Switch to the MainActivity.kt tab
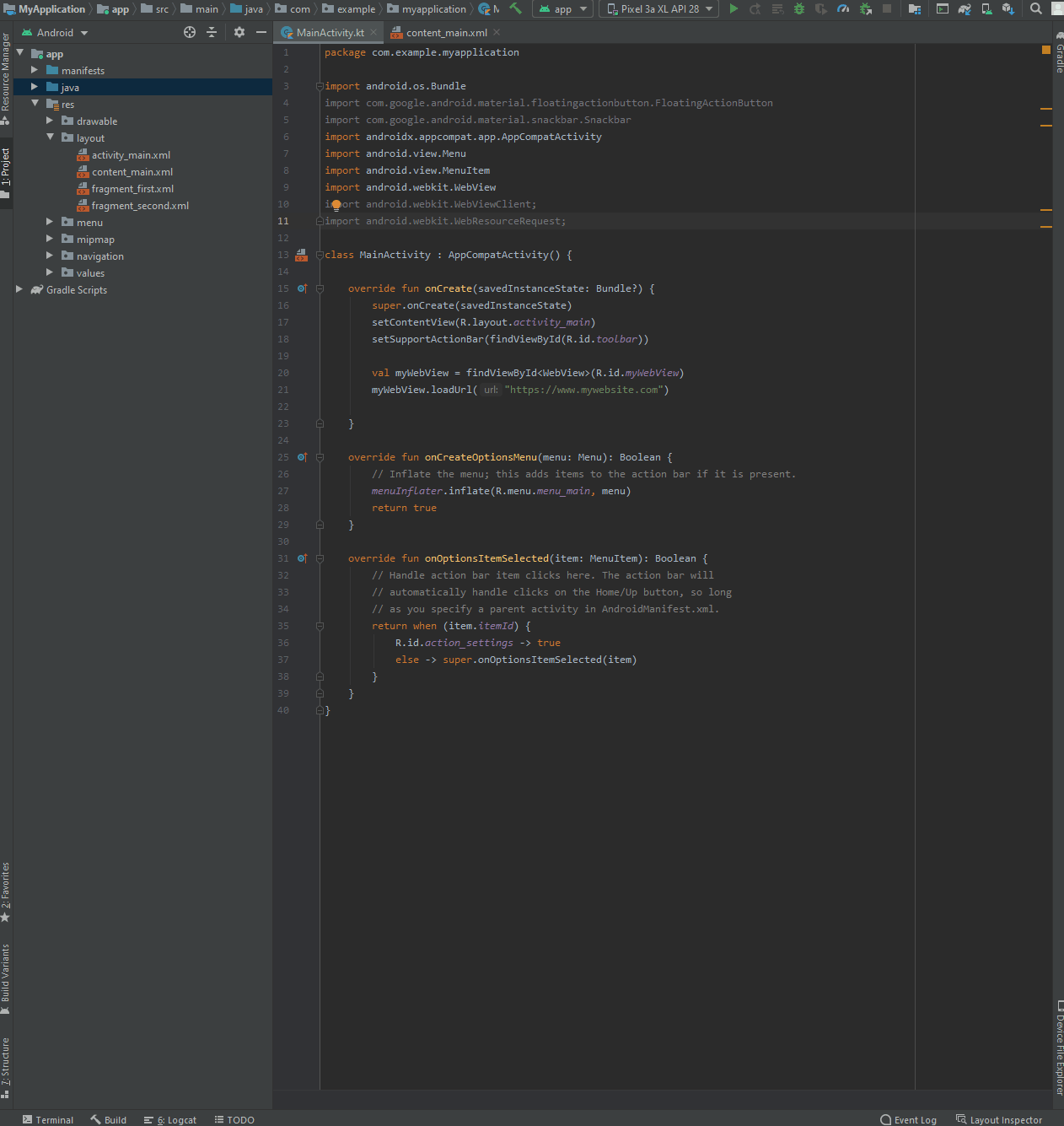 tap(330, 33)
